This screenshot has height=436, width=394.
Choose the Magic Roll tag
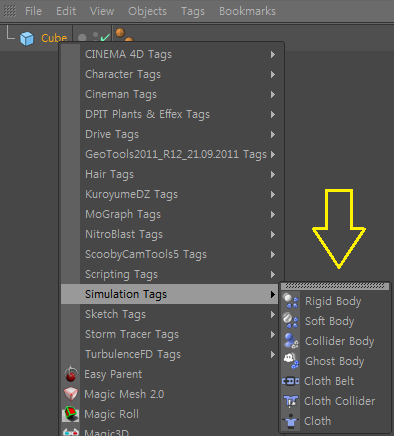tap(170, 414)
